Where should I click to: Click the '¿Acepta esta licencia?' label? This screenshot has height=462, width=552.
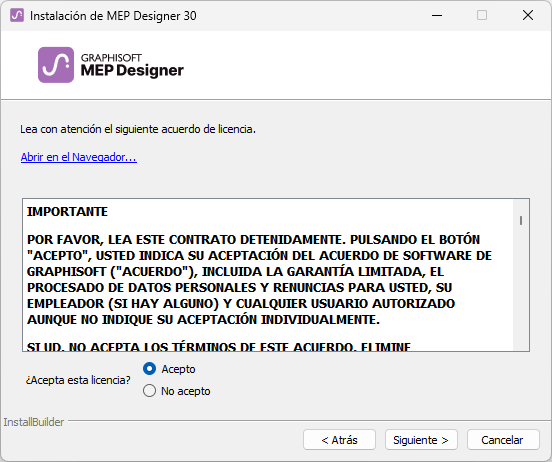point(78,380)
